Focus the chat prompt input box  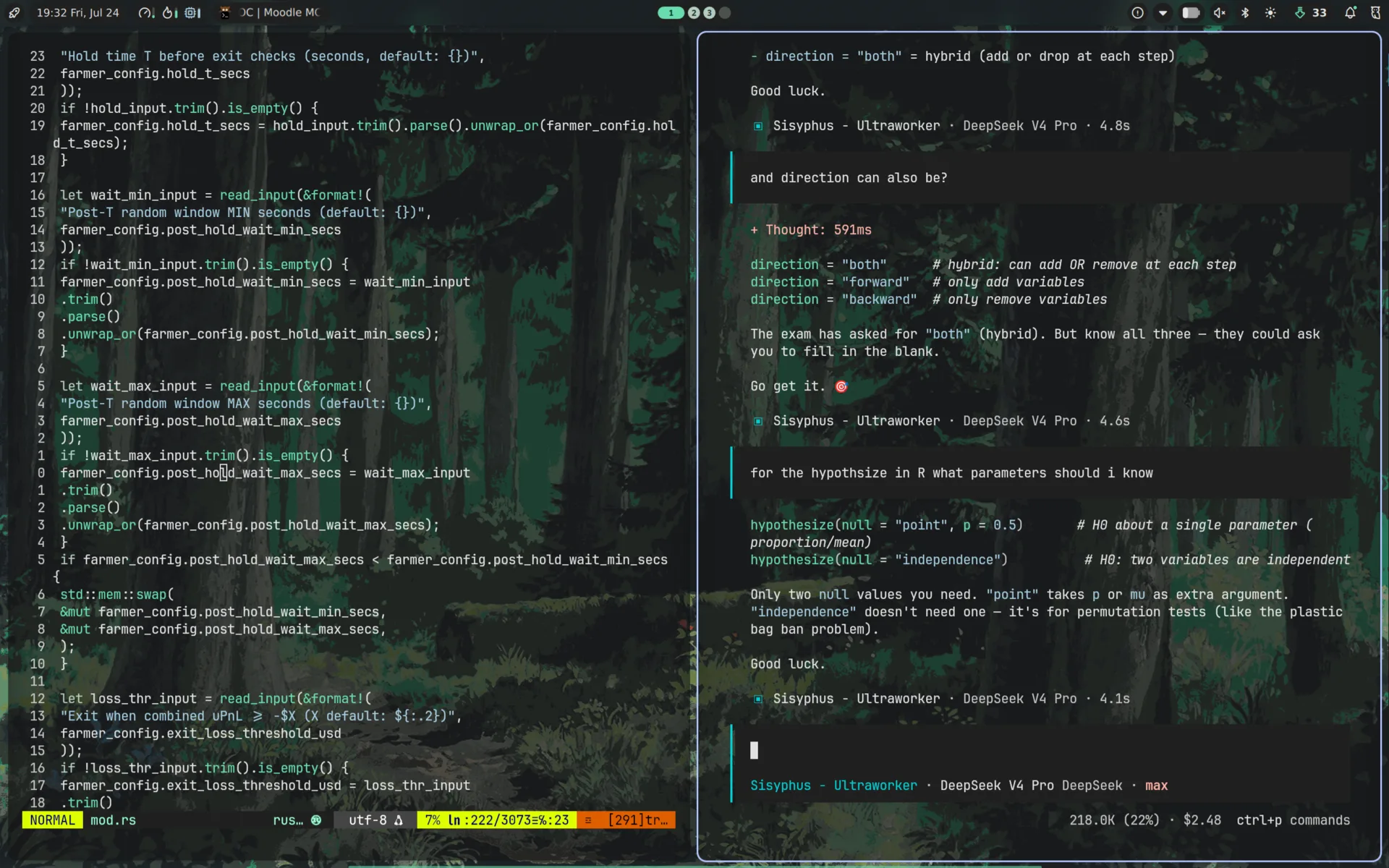coord(1042,750)
